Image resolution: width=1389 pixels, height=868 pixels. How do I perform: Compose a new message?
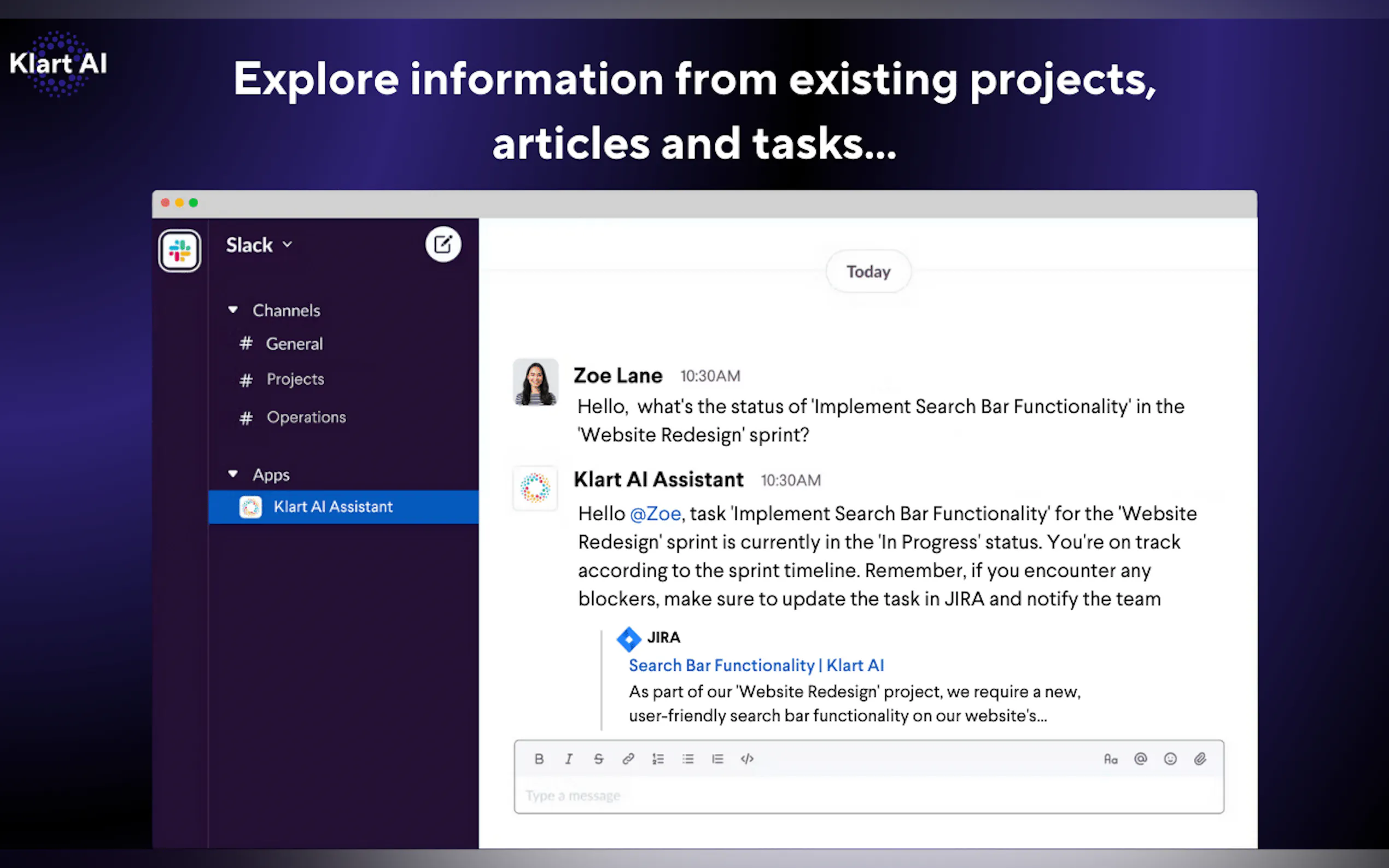[x=443, y=244]
